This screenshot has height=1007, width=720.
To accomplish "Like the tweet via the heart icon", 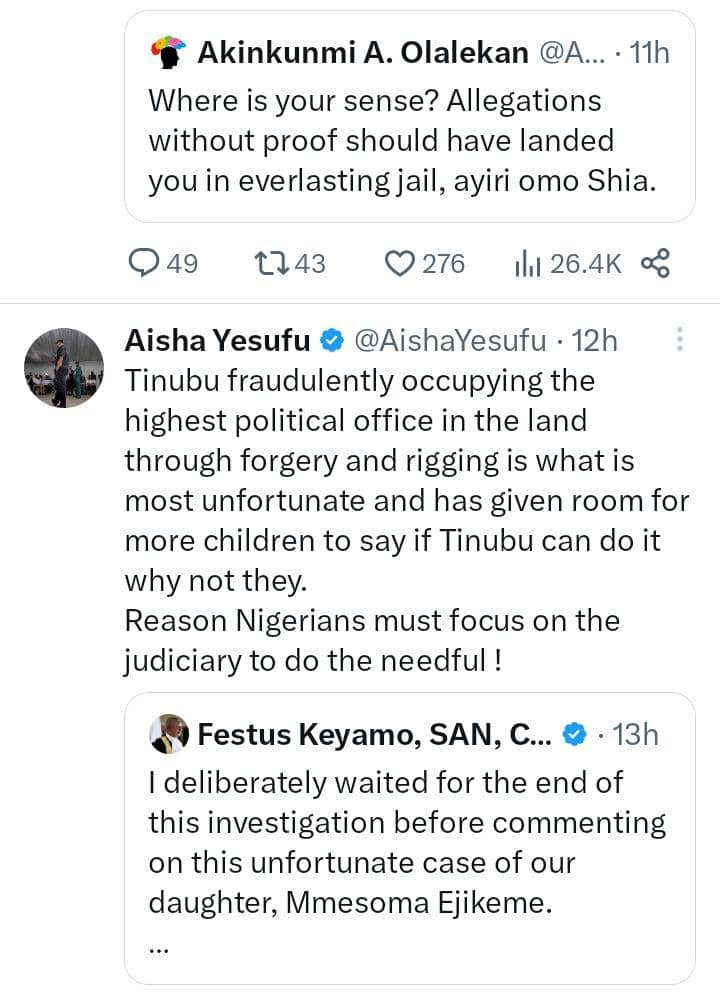I will click(x=400, y=263).
